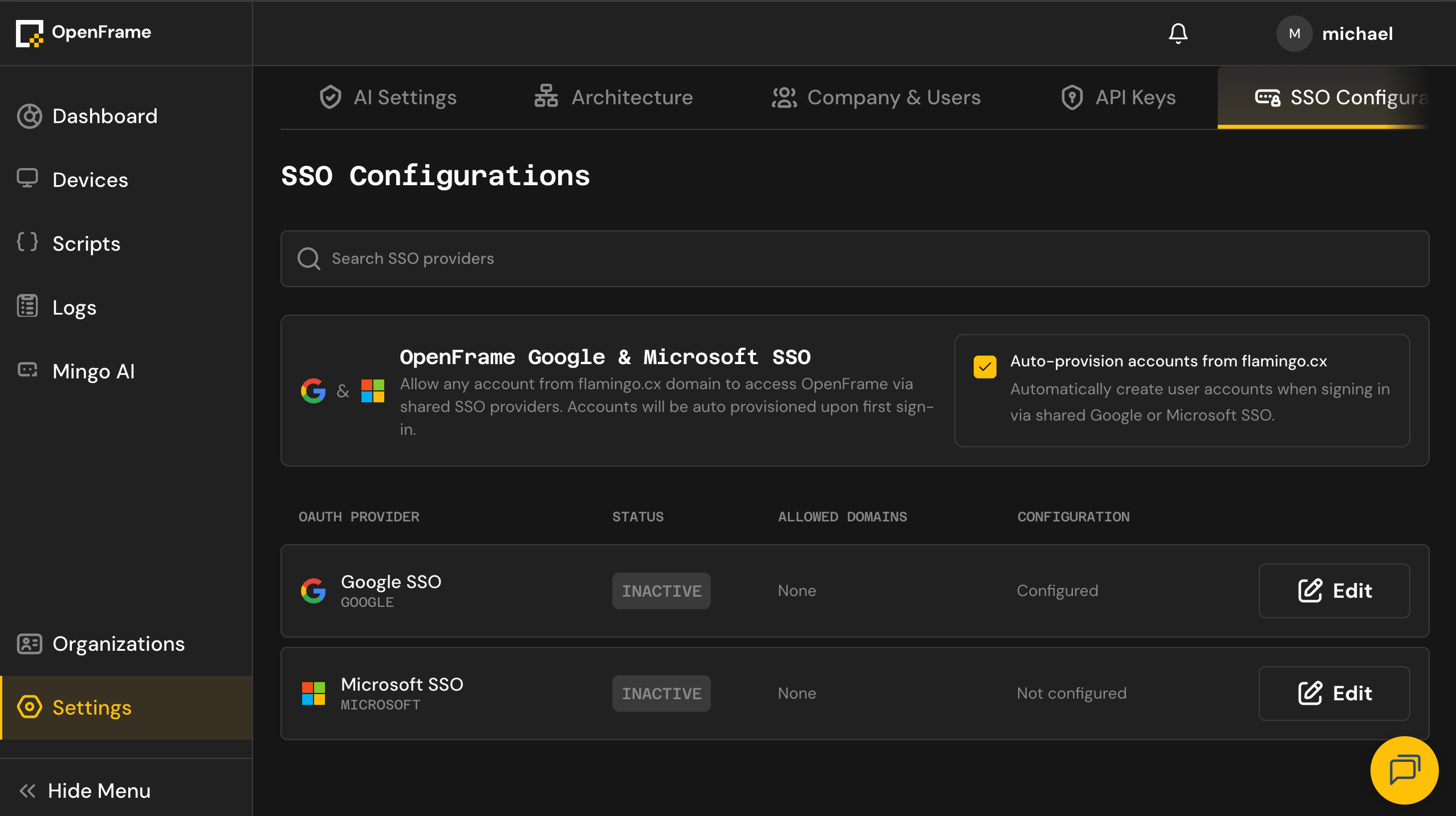Click the Microsoft logo in shared SSO card
1456x816 pixels.
373,391
